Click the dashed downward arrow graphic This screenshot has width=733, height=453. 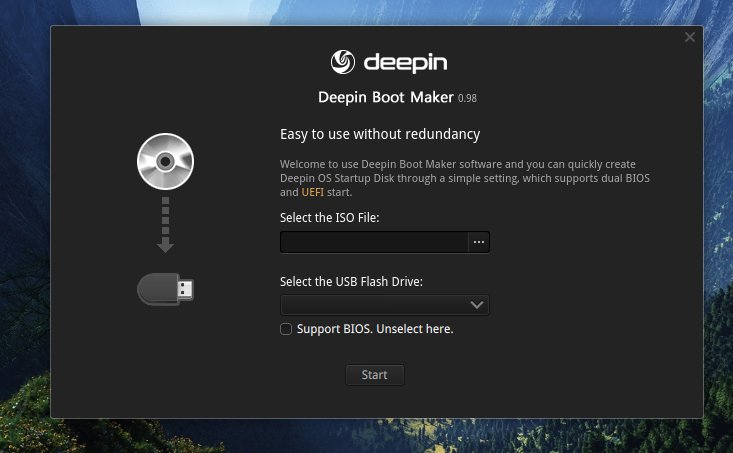(x=165, y=224)
